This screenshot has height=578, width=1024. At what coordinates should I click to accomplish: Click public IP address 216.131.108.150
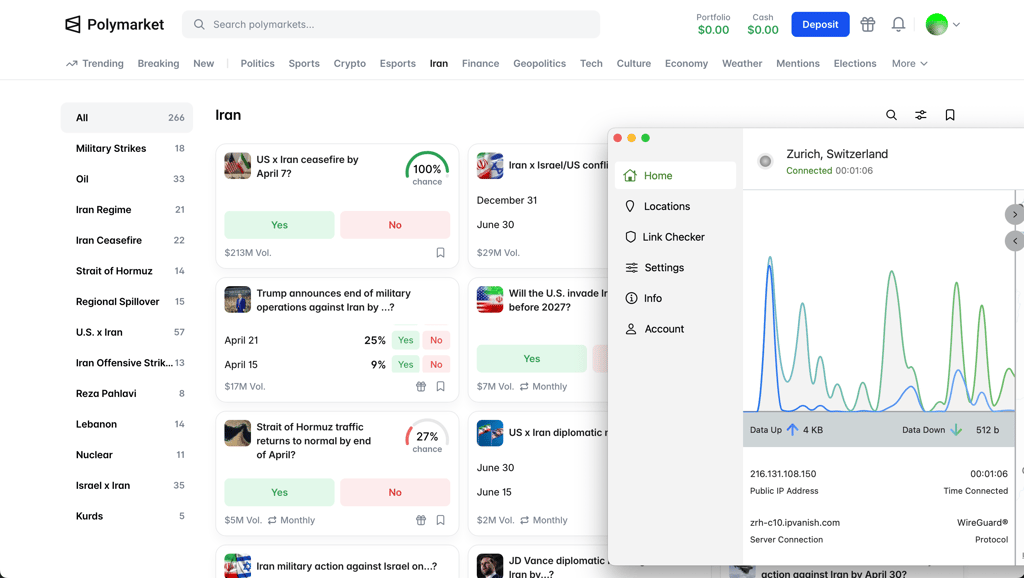783,474
